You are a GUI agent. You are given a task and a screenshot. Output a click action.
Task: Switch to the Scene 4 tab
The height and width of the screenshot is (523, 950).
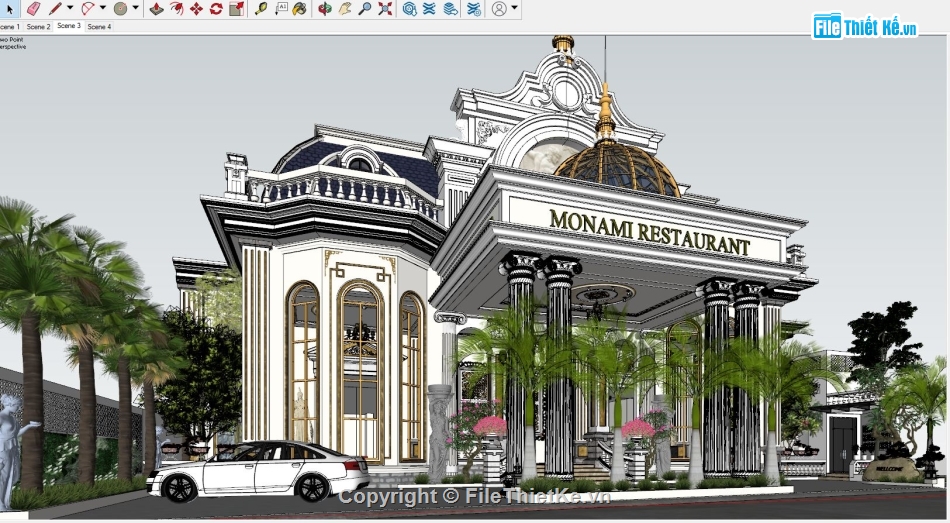point(99,26)
